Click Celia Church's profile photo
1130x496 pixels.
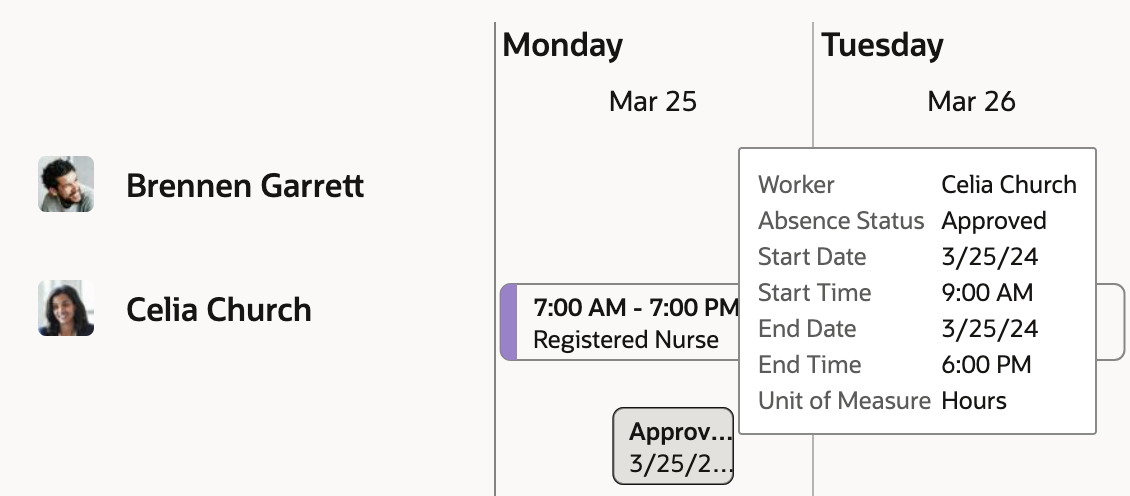pos(66,308)
